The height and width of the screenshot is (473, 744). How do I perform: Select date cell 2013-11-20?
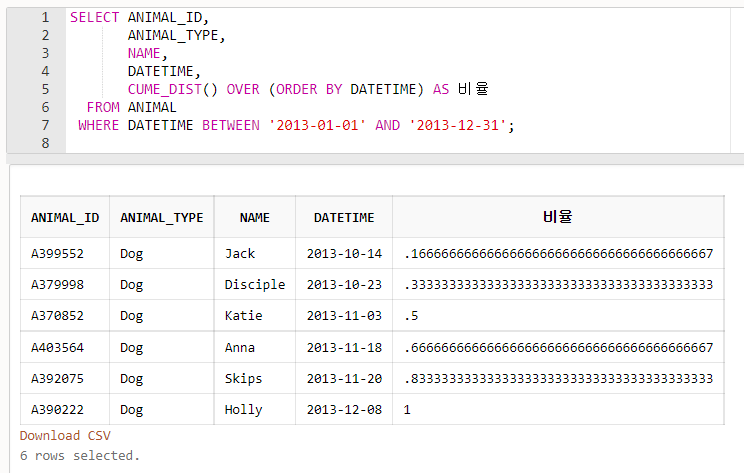344,379
